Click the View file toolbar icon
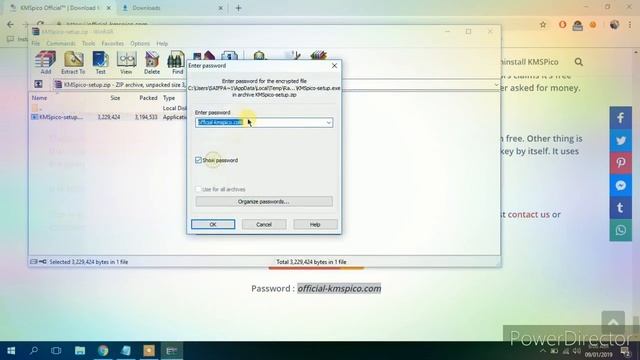This screenshot has width=640, height=360. (126, 62)
